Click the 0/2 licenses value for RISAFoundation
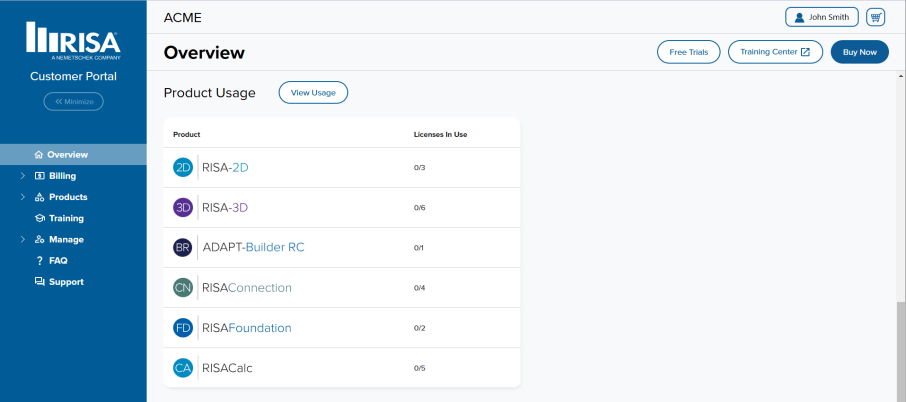Screen dimensions: 906x402 point(419,328)
